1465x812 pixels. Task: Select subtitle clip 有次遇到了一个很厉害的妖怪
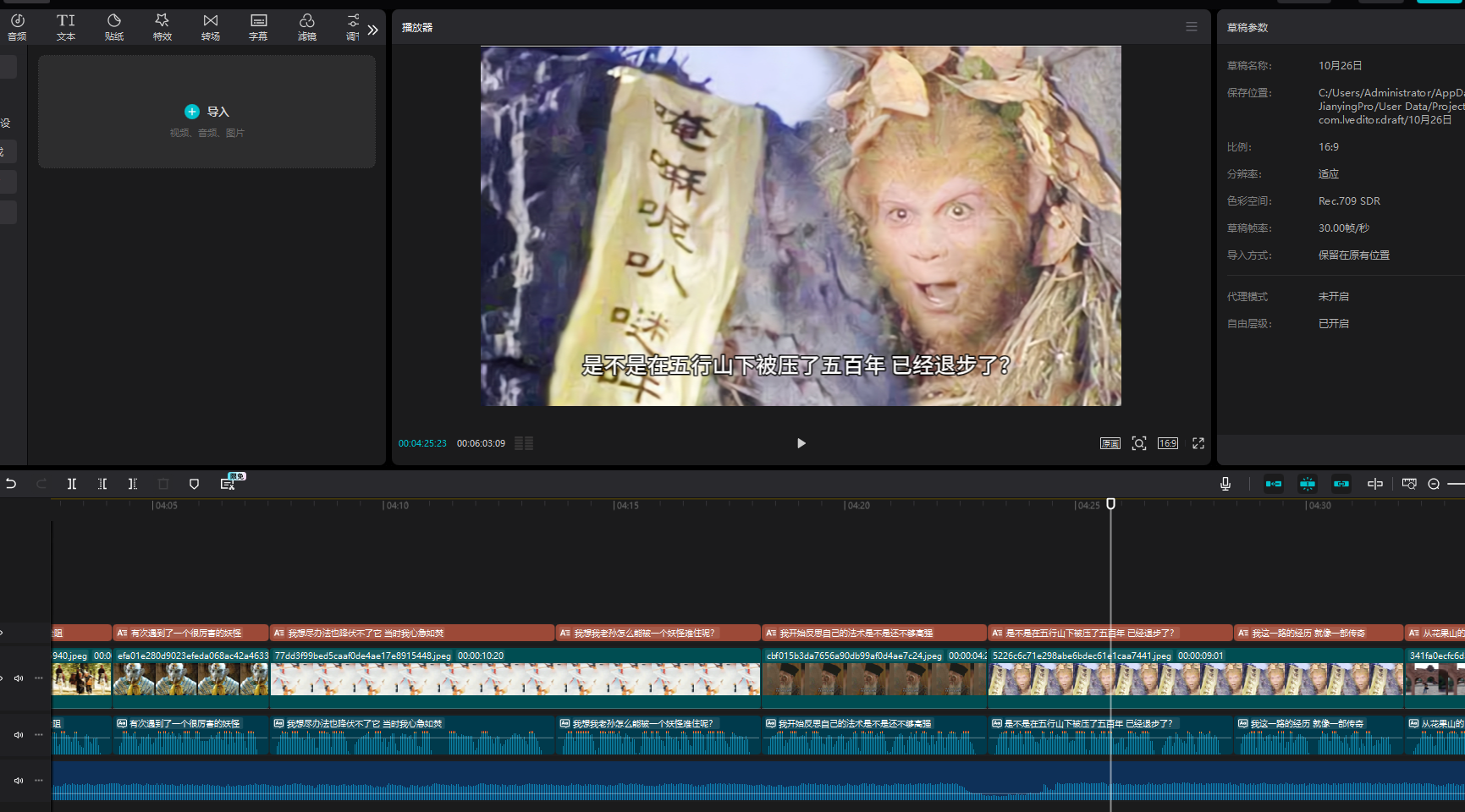point(190,633)
